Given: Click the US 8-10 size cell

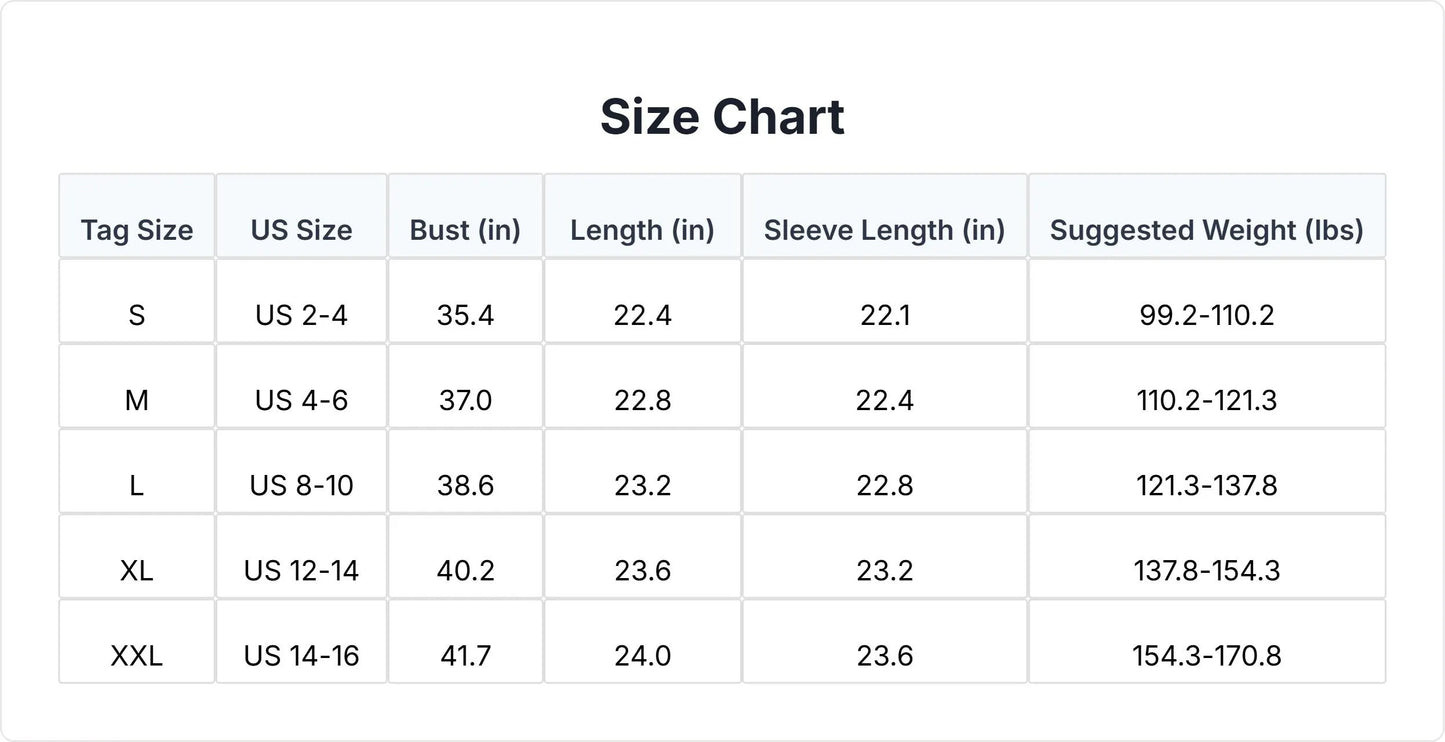Looking at the screenshot, I should tap(301, 471).
